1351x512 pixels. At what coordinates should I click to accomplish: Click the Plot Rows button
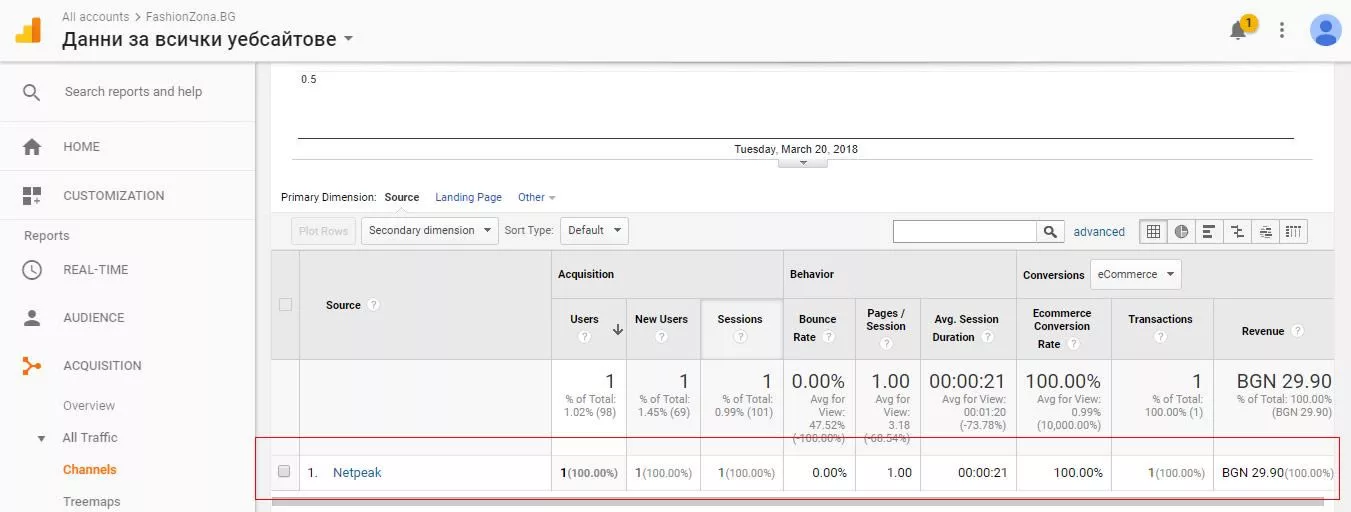click(x=323, y=231)
